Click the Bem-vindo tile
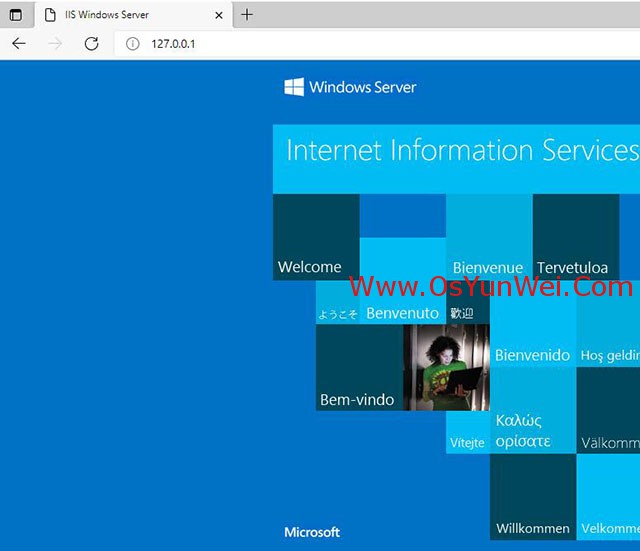 360,367
